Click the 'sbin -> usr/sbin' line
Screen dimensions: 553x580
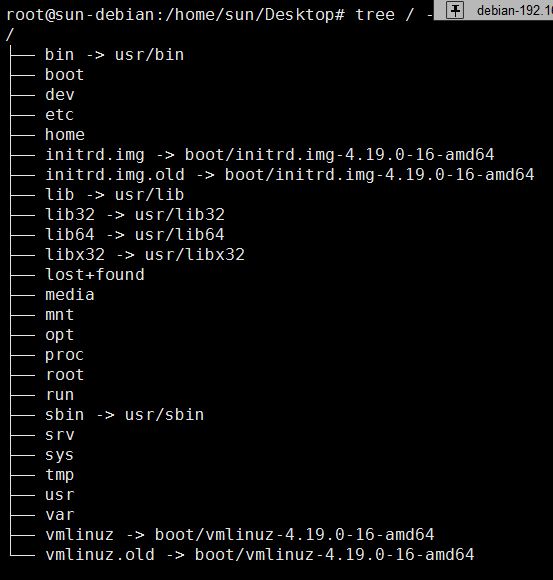coord(125,415)
